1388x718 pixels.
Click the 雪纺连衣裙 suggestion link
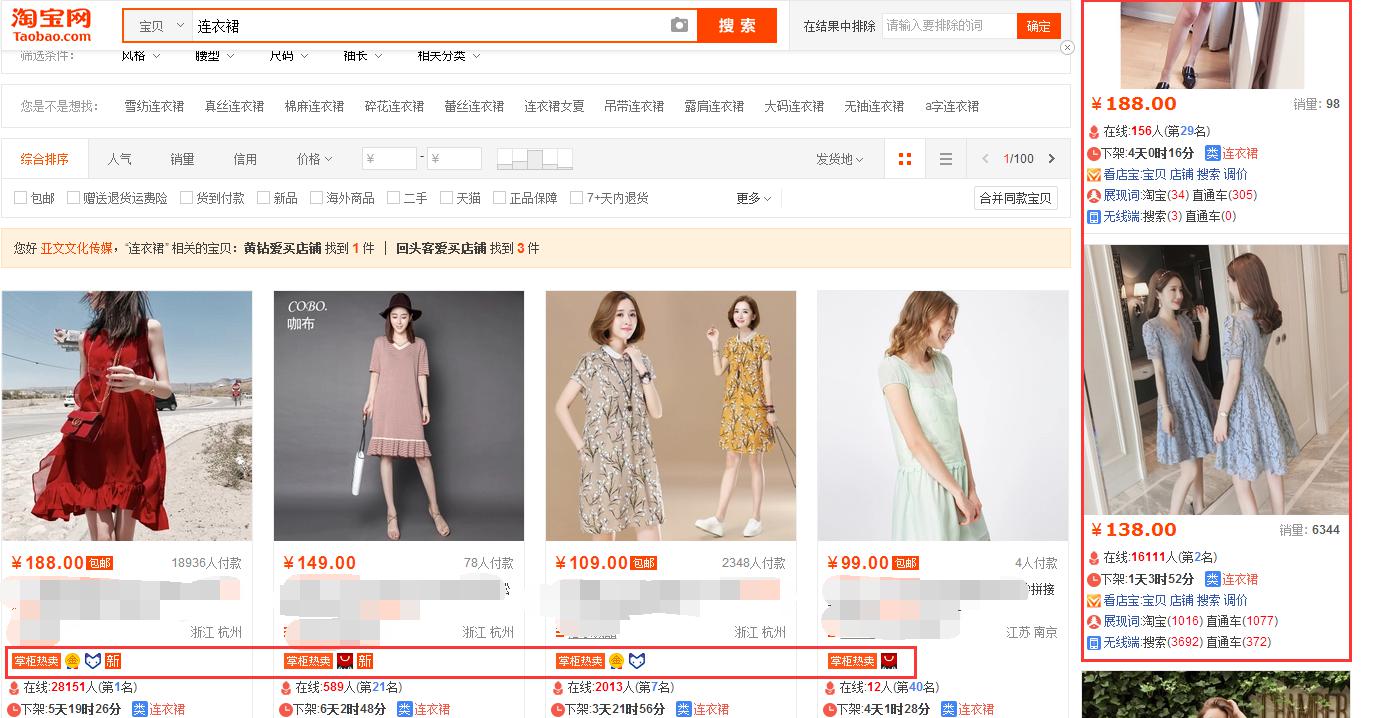pos(154,106)
